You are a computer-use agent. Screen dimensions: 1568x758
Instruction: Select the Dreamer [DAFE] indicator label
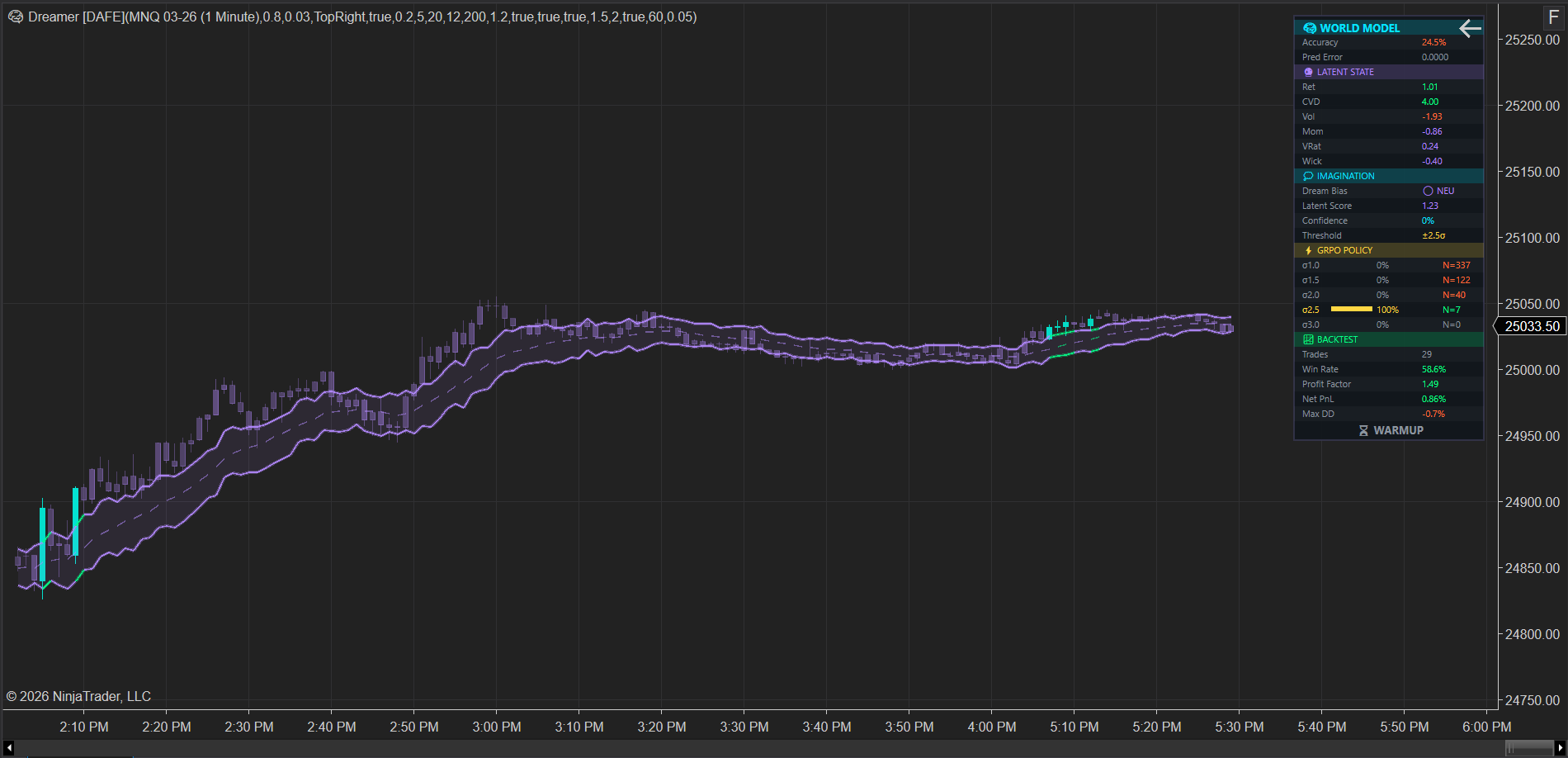(x=362, y=17)
